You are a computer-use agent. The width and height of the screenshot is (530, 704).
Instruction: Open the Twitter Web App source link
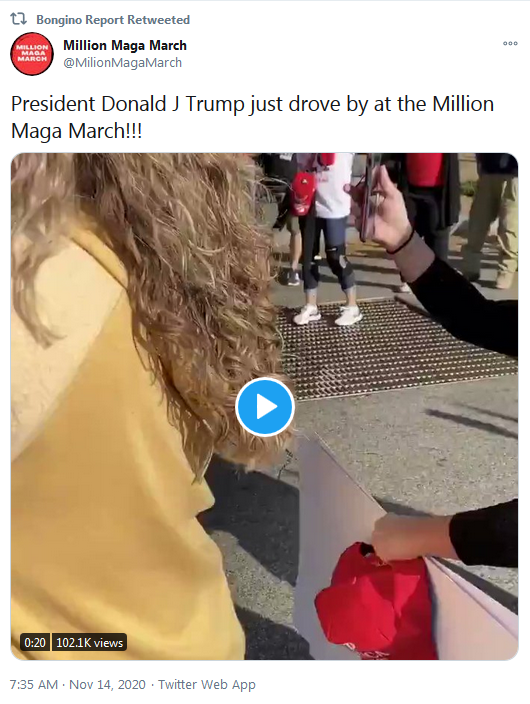207,684
